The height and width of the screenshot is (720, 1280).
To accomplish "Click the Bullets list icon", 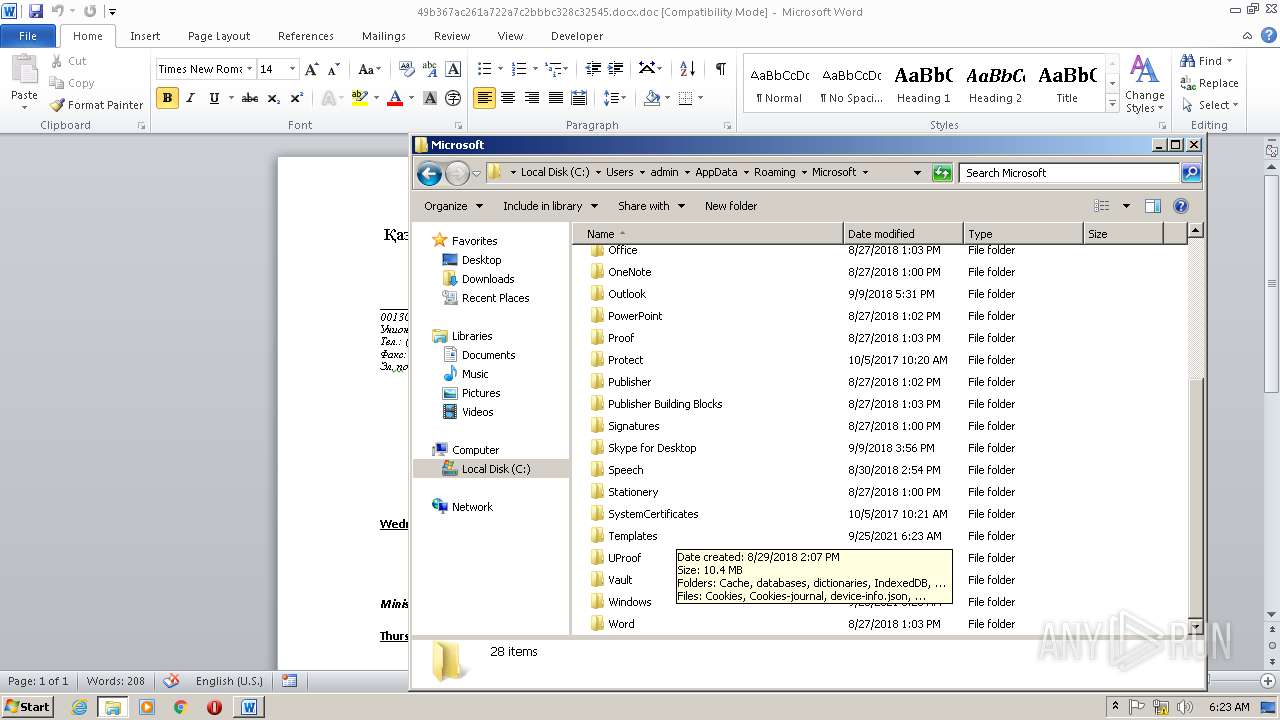I will pyautogui.click(x=484, y=69).
